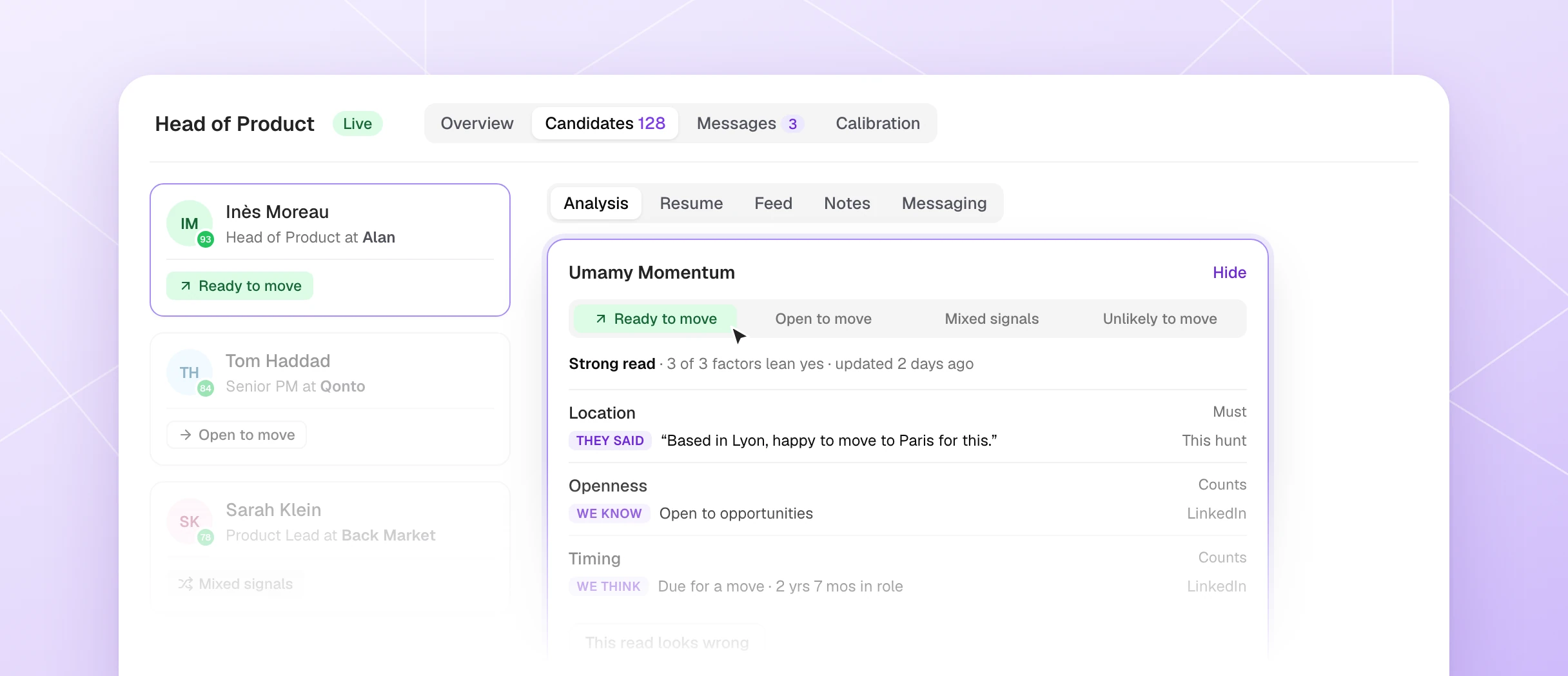
Task: Select the Open to move momentum option
Action: 823,319
